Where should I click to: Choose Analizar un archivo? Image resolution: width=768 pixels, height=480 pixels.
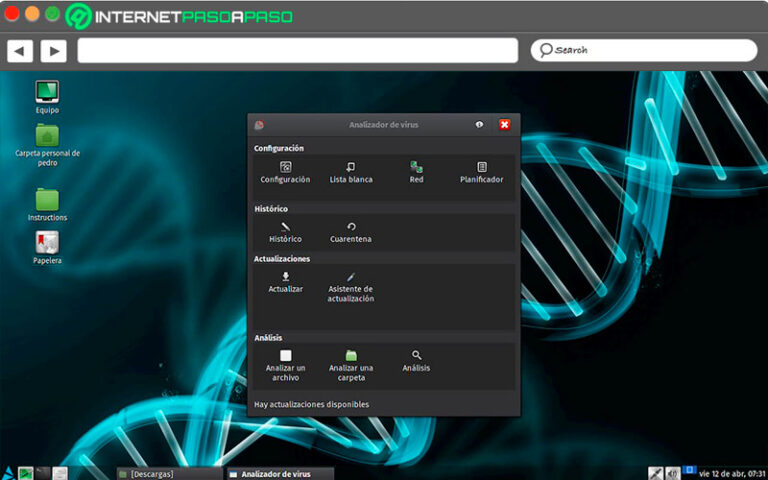pos(286,366)
